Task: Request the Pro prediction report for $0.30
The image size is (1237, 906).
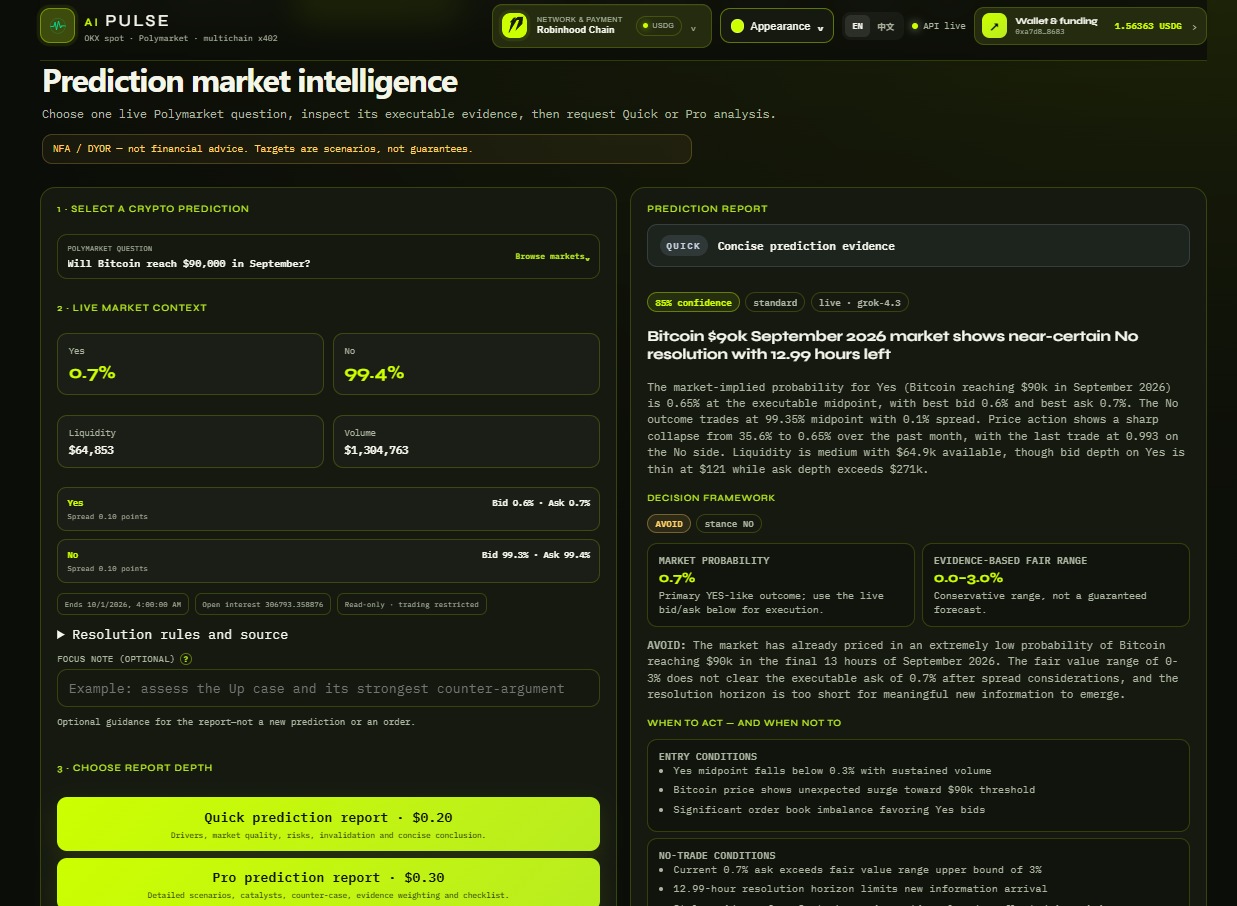Action: coord(328,882)
